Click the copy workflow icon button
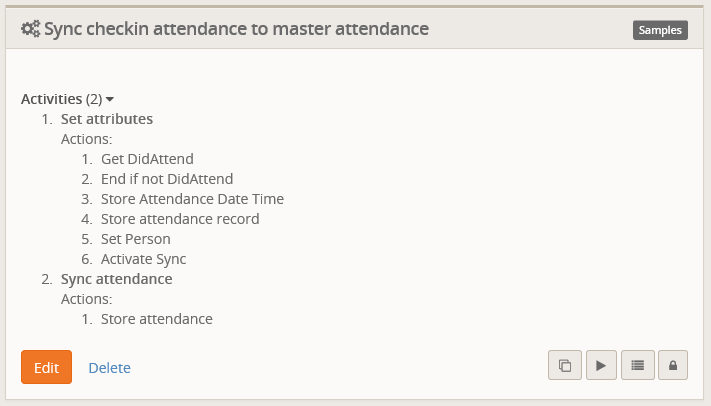Screen dimensions: 711x406 [x=565, y=365]
